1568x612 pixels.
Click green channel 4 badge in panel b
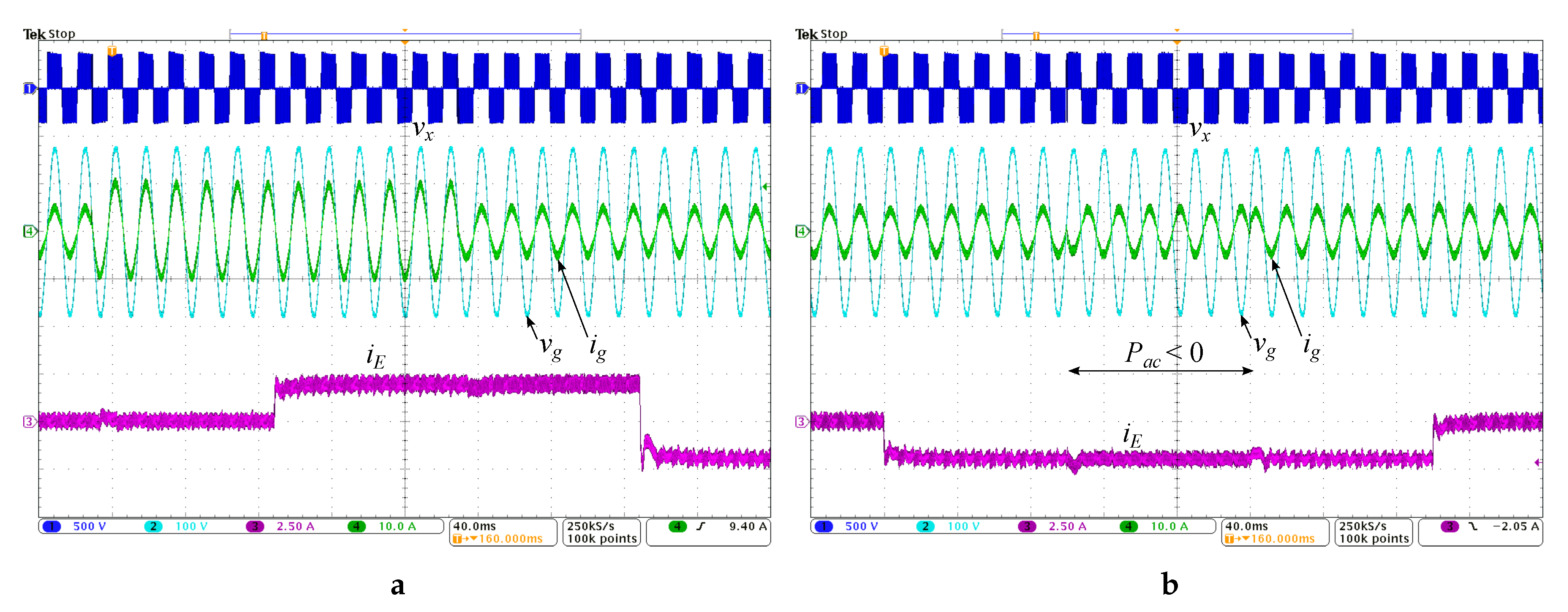(1129, 526)
